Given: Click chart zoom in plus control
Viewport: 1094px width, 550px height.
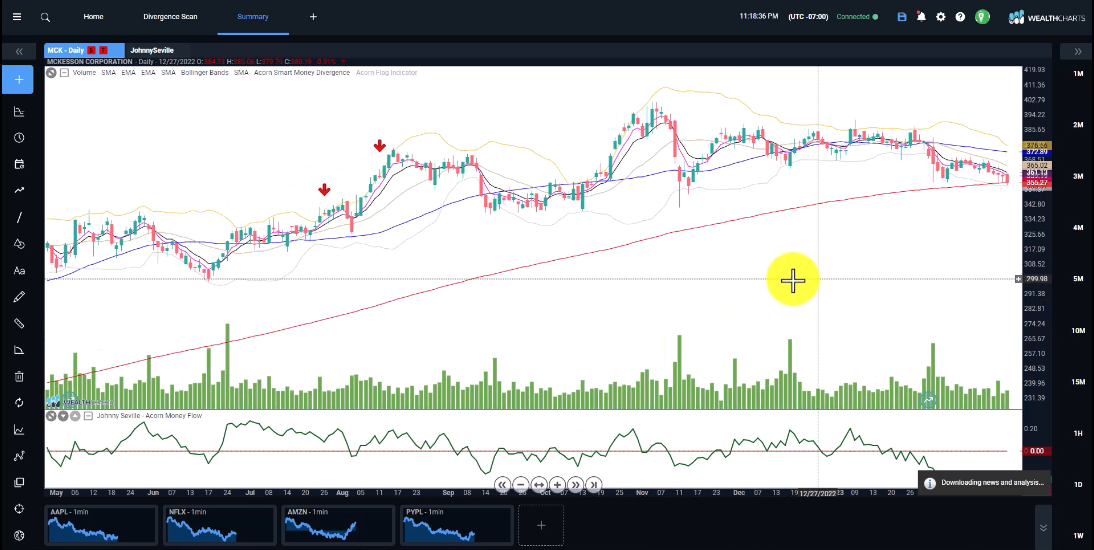Looking at the screenshot, I should pyautogui.click(x=557, y=484).
